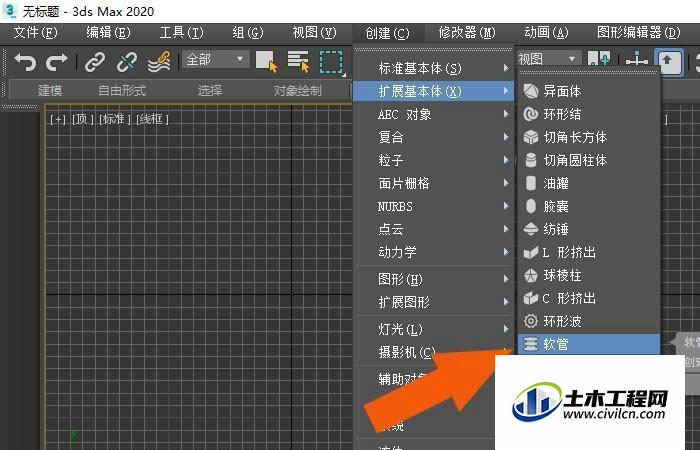Open the 编辑(E) menu
Image resolution: width=700 pixels, height=450 pixels.
point(108,33)
